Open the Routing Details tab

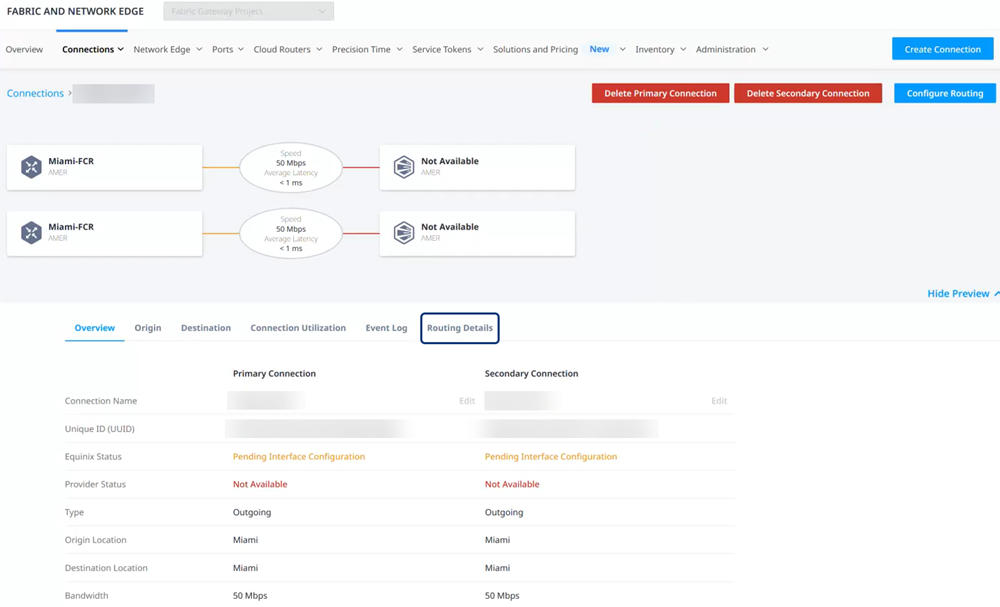pyautogui.click(x=460, y=328)
